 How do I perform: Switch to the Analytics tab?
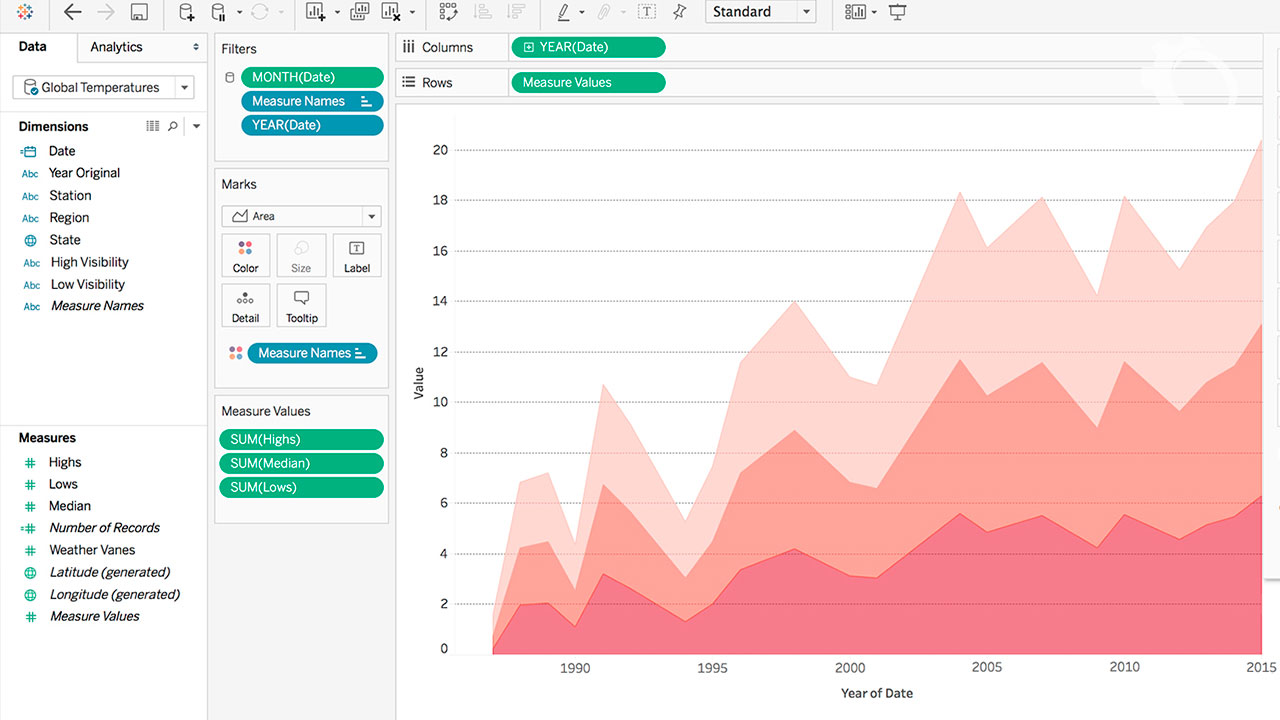tap(116, 47)
